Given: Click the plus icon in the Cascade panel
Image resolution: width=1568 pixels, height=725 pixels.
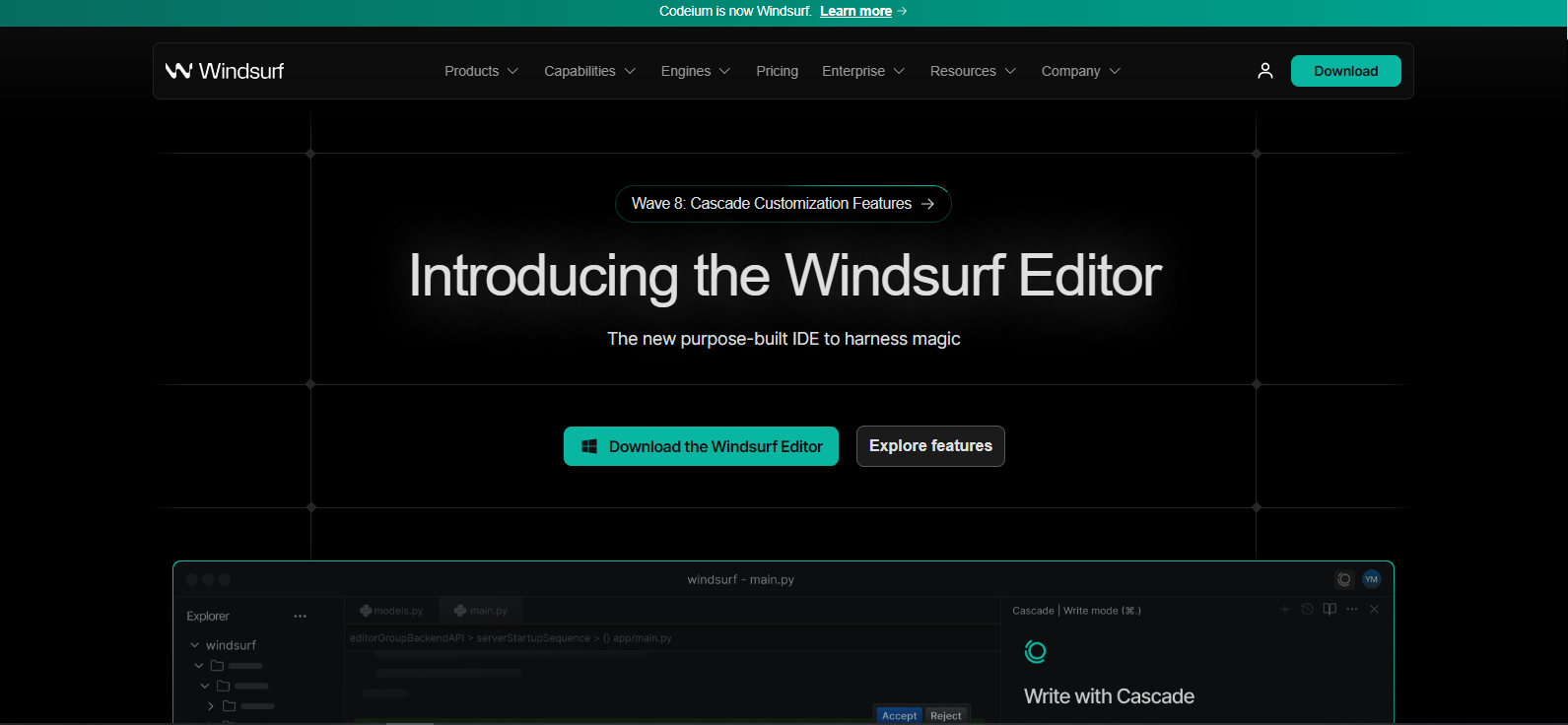Looking at the screenshot, I should (x=1285, y=610).
